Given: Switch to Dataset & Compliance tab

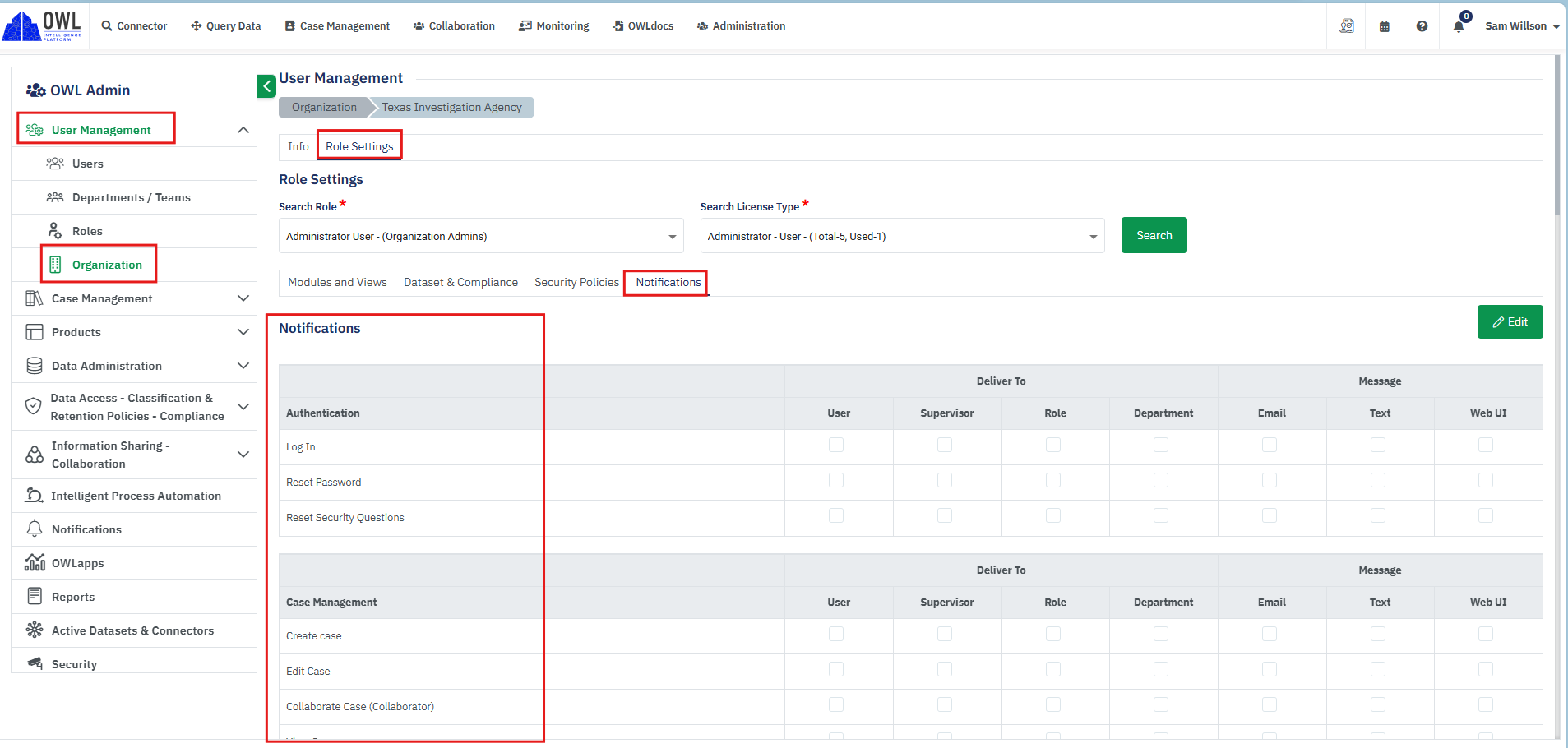Looking at the screenshot, I should (x=460, y=282).
